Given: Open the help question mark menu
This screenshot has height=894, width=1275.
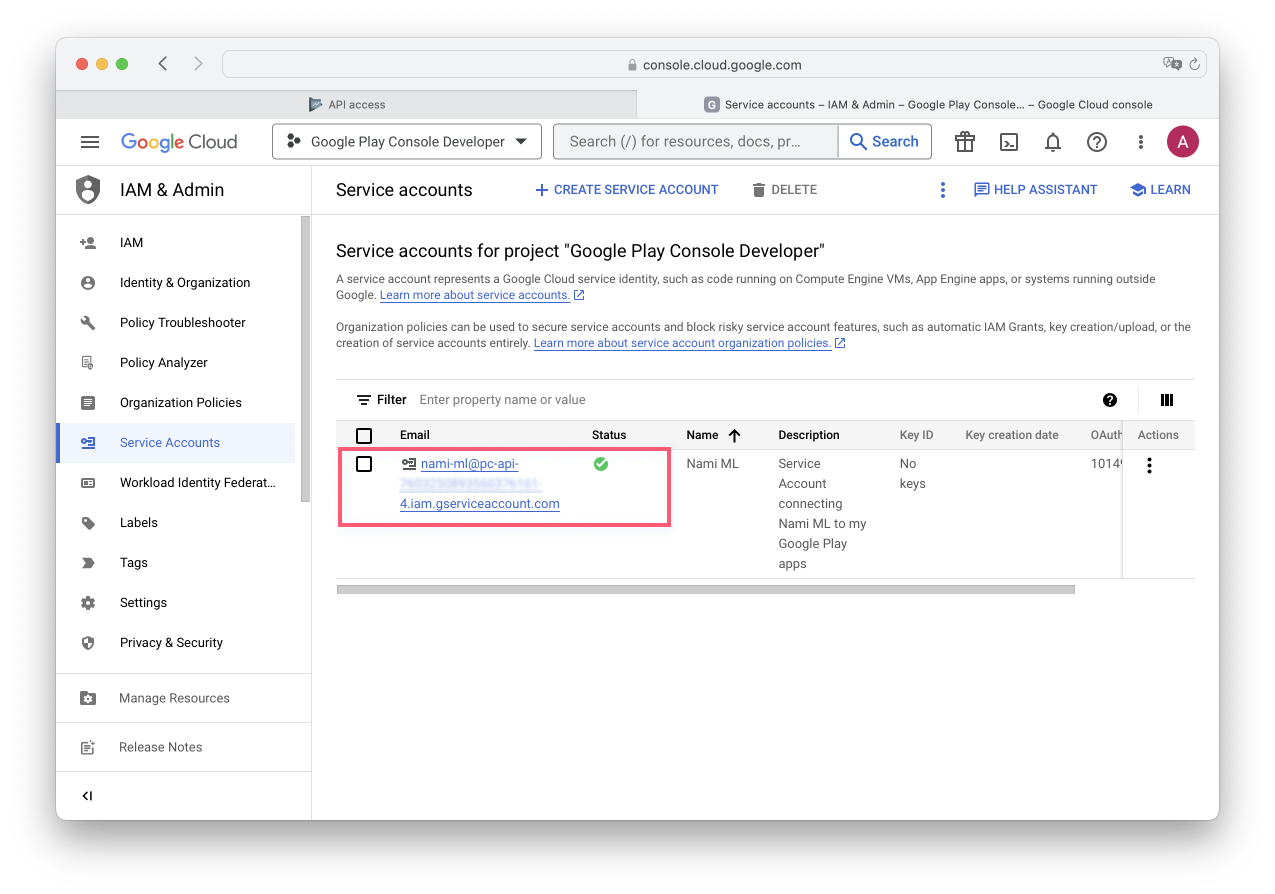Looking at the screenshot, I should pyautogui.click(x=1097, y=142).
